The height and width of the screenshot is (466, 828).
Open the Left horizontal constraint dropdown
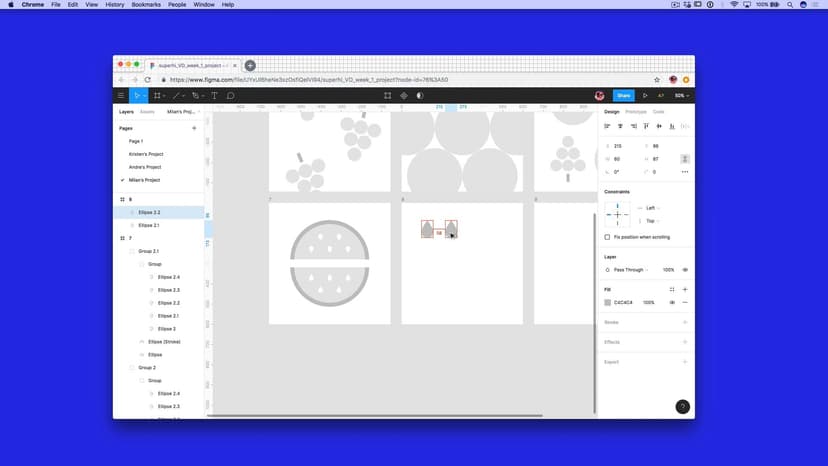pyautogui.click(x=652, y=208)
